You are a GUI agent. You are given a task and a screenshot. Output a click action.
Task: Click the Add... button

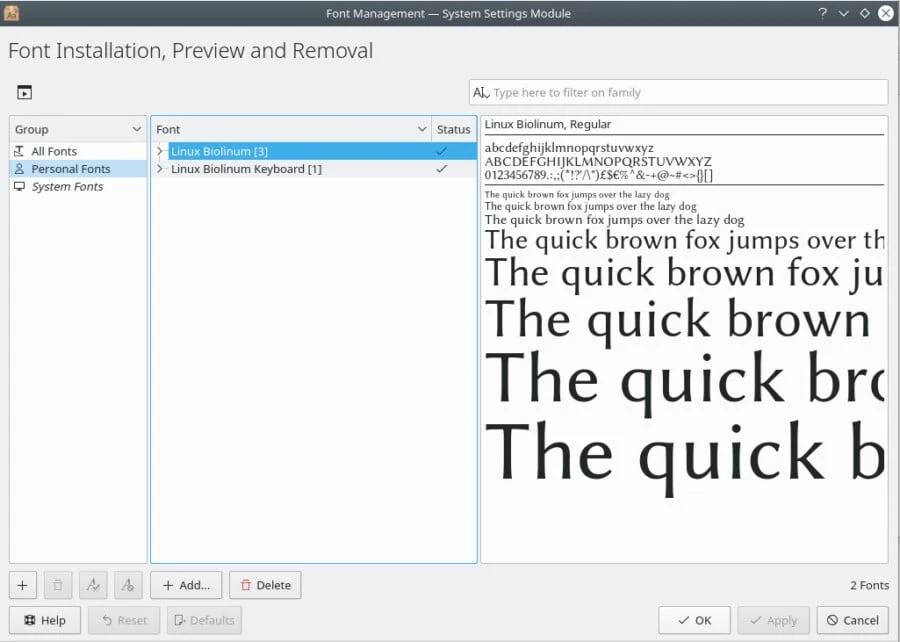pyautogui.click(x=186, y=585)
